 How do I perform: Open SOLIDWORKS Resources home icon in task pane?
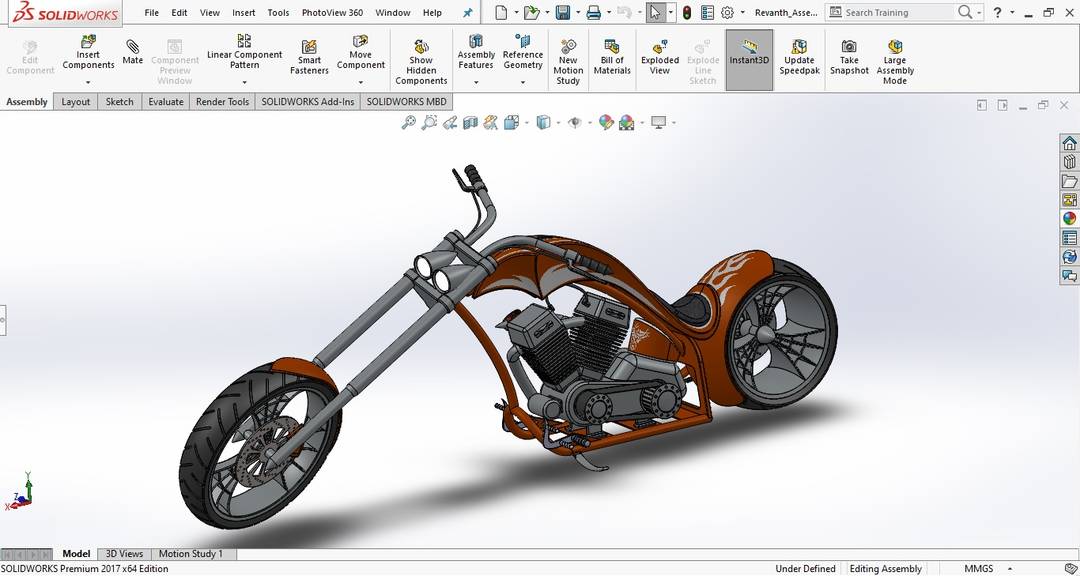click(1069, 143)
